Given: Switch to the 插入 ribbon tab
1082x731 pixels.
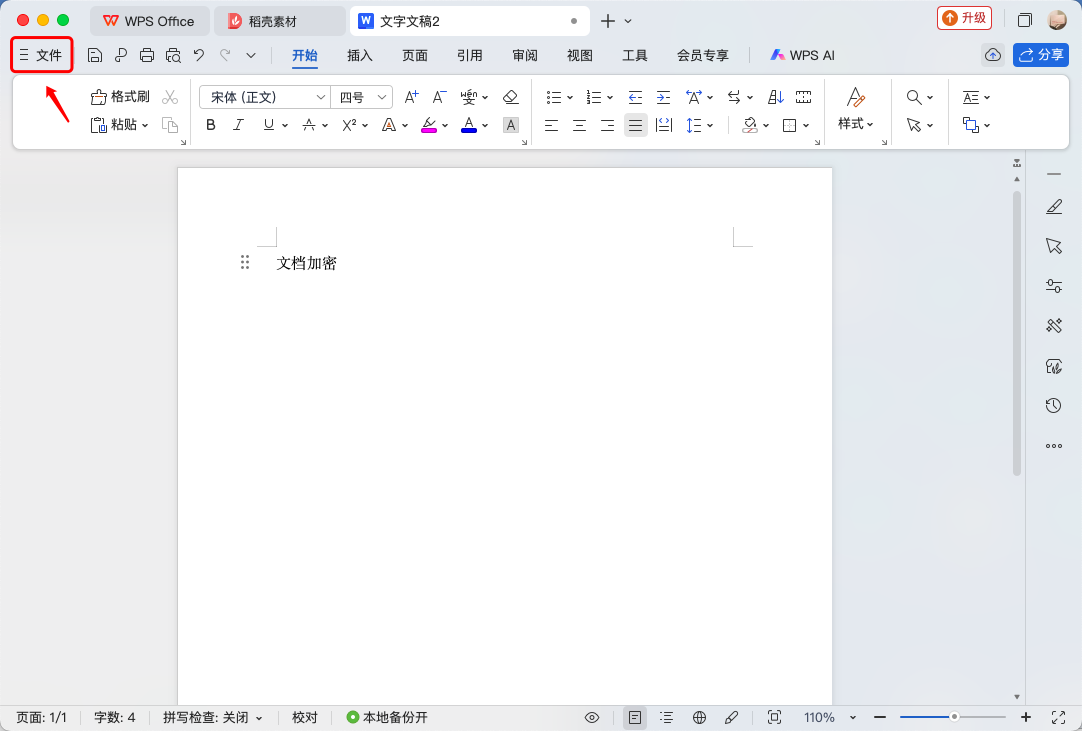Looking at the screenshot, I should click(359, 56).
